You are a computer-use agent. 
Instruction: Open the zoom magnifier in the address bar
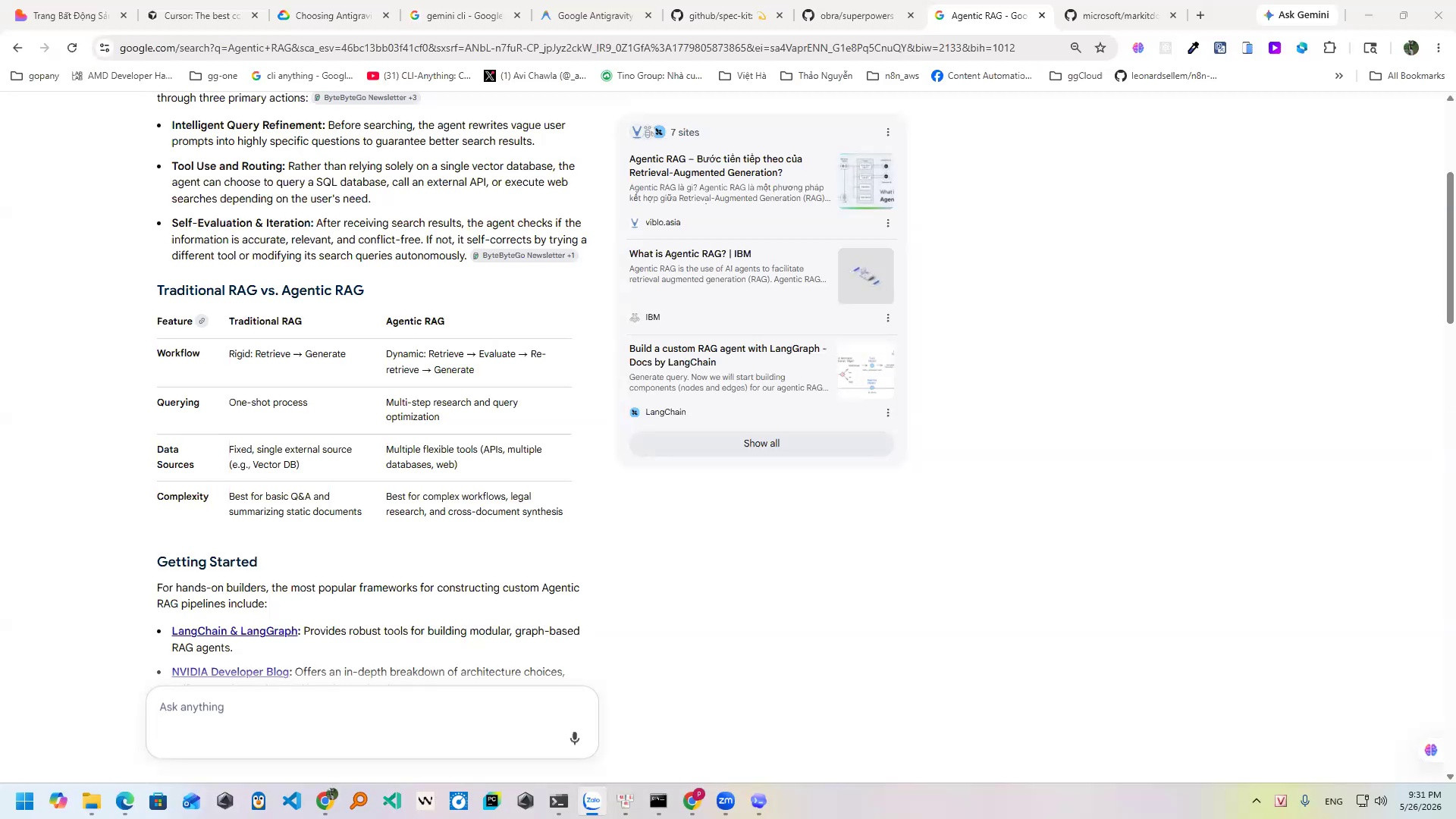(x=1075, y=48)
